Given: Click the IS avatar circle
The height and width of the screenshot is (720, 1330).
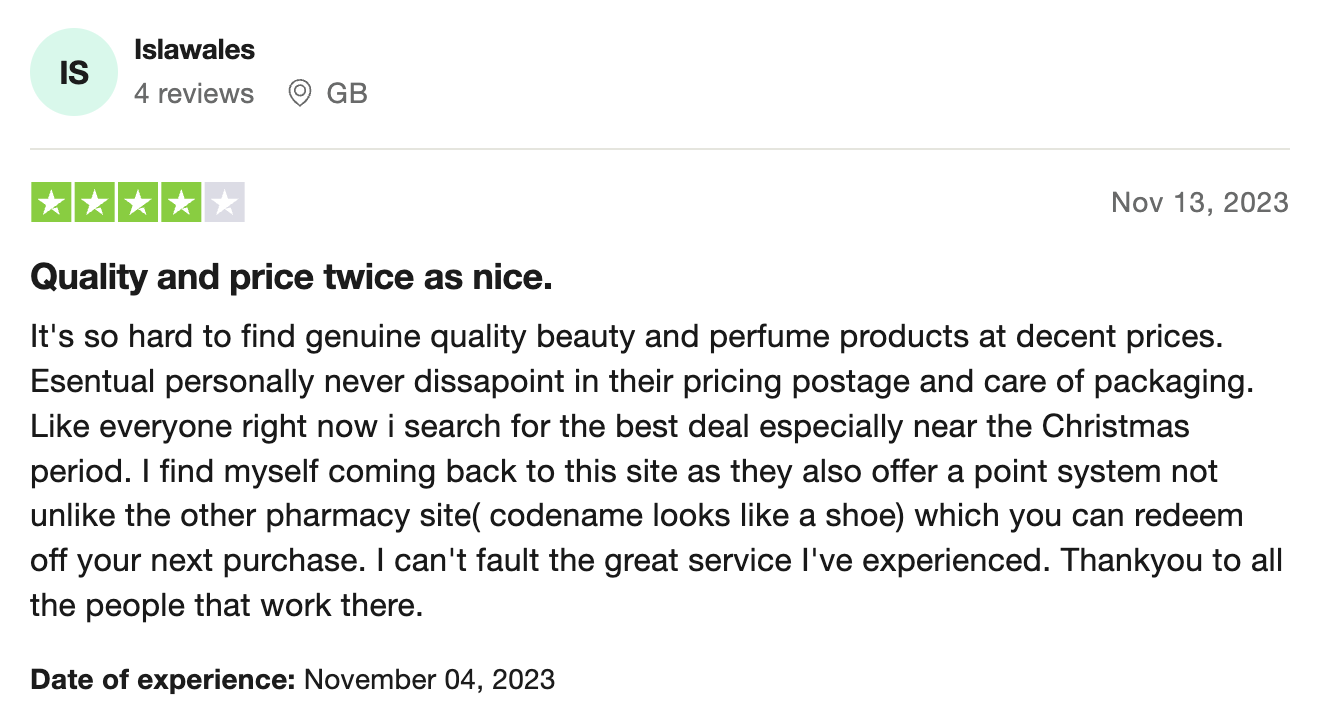Looking at the screenshot, I should (74, 72).
